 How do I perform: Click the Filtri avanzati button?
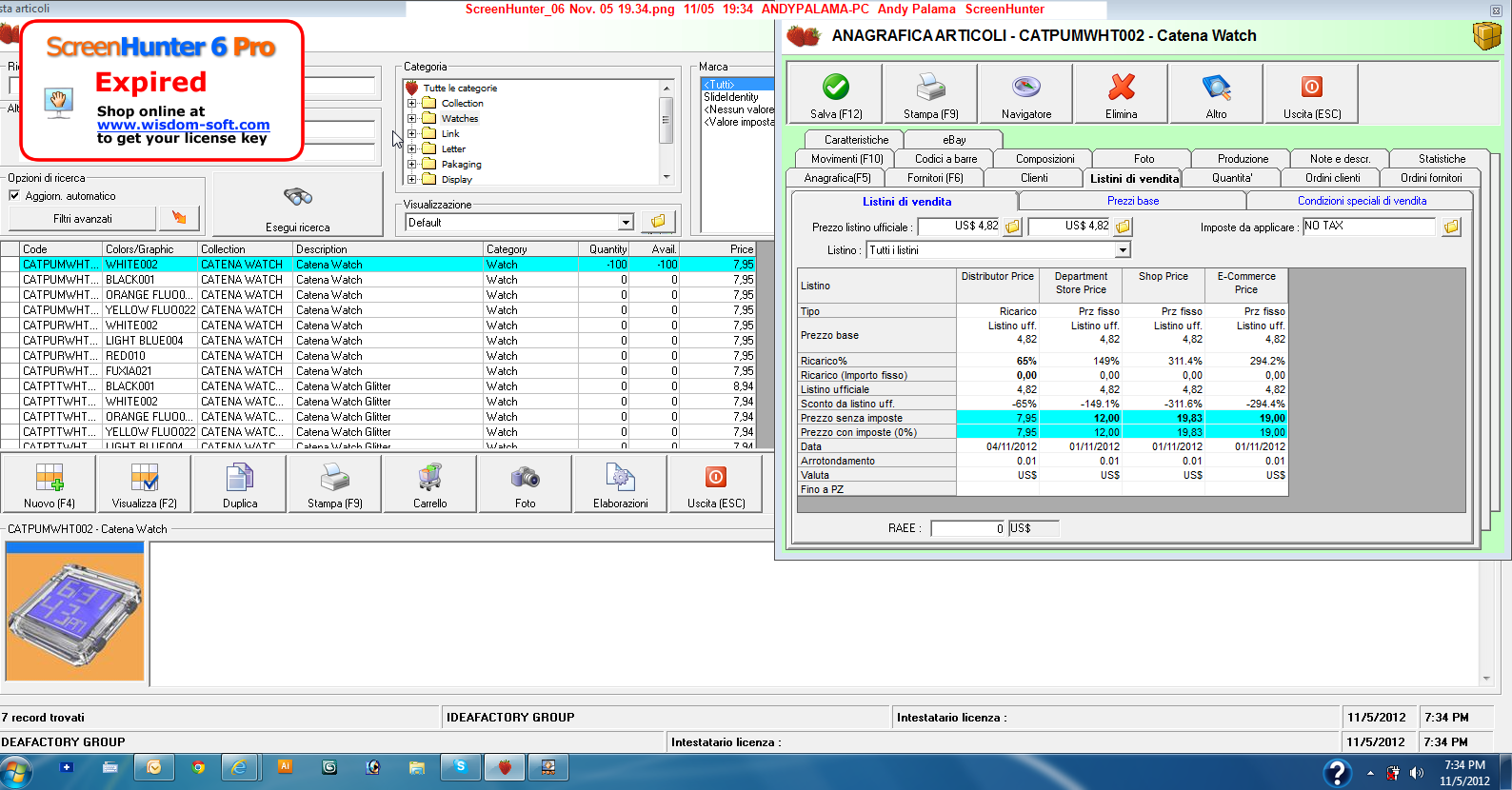click(83, 219)
